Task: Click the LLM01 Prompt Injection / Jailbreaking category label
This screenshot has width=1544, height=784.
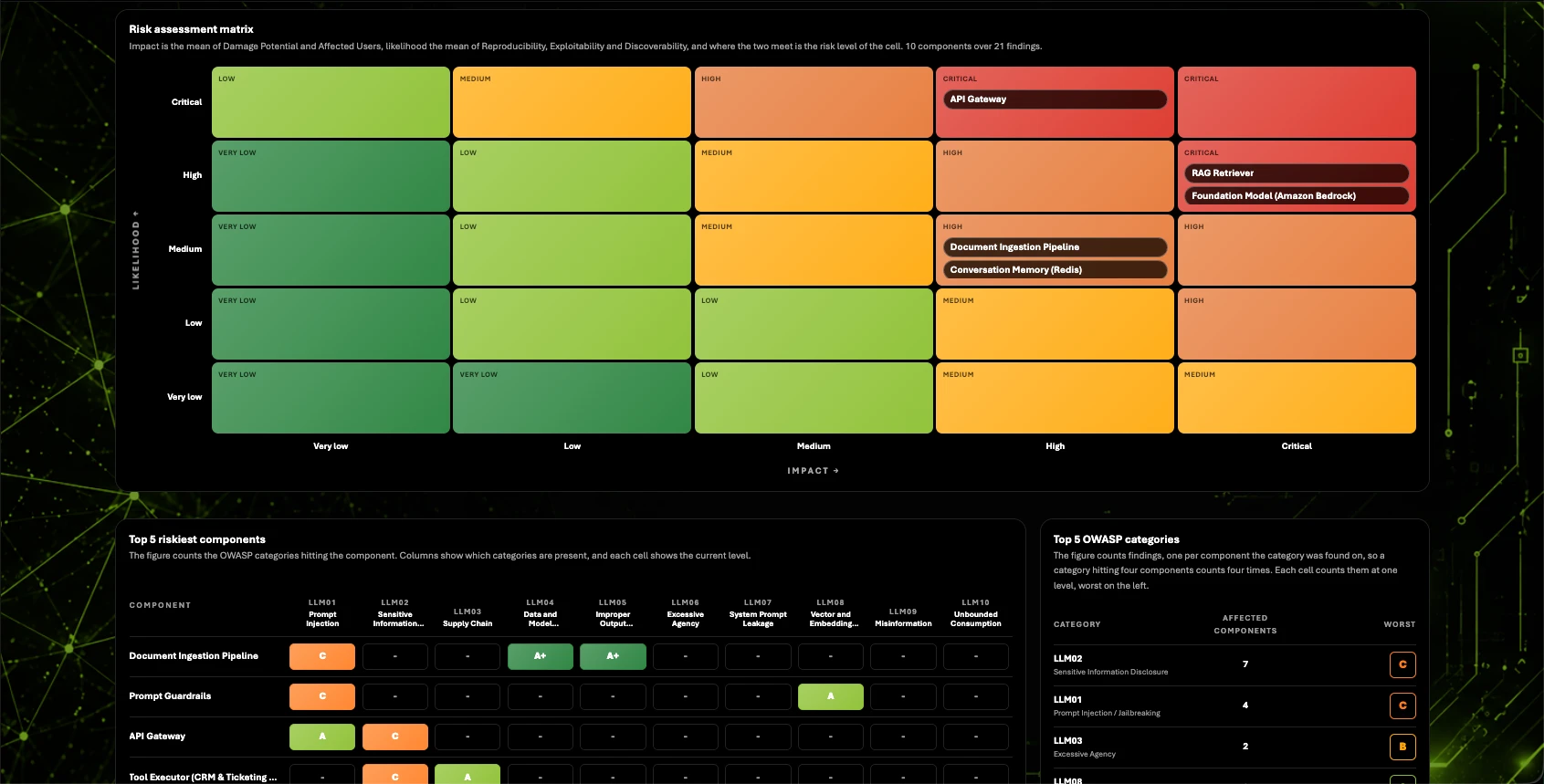Action: pyautogui.click(x=1107, y=706)
